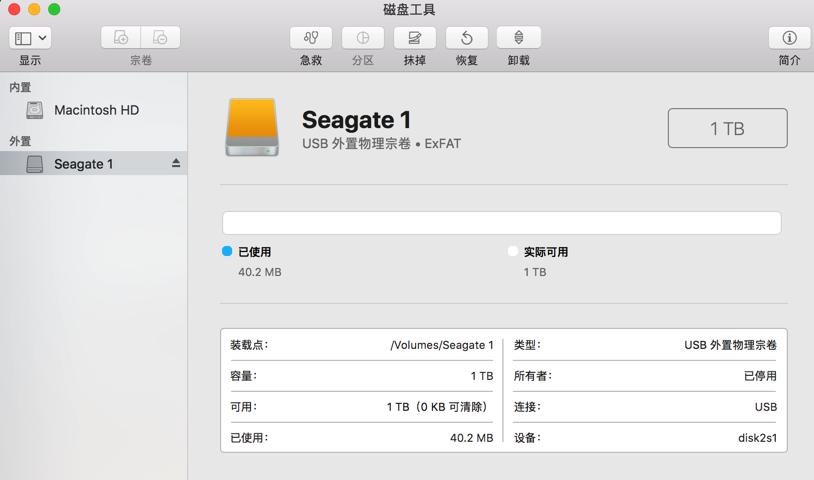Click the Erase (抹掉) toolbar icon

point(415,38)
